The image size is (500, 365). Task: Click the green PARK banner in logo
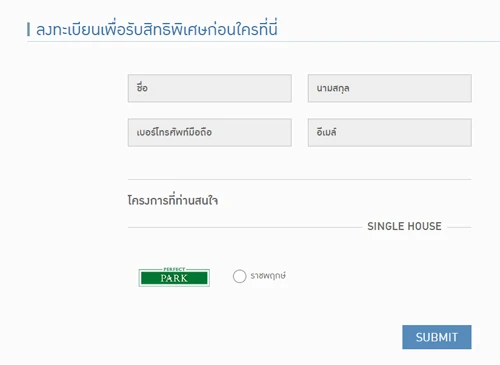point(174,278)
